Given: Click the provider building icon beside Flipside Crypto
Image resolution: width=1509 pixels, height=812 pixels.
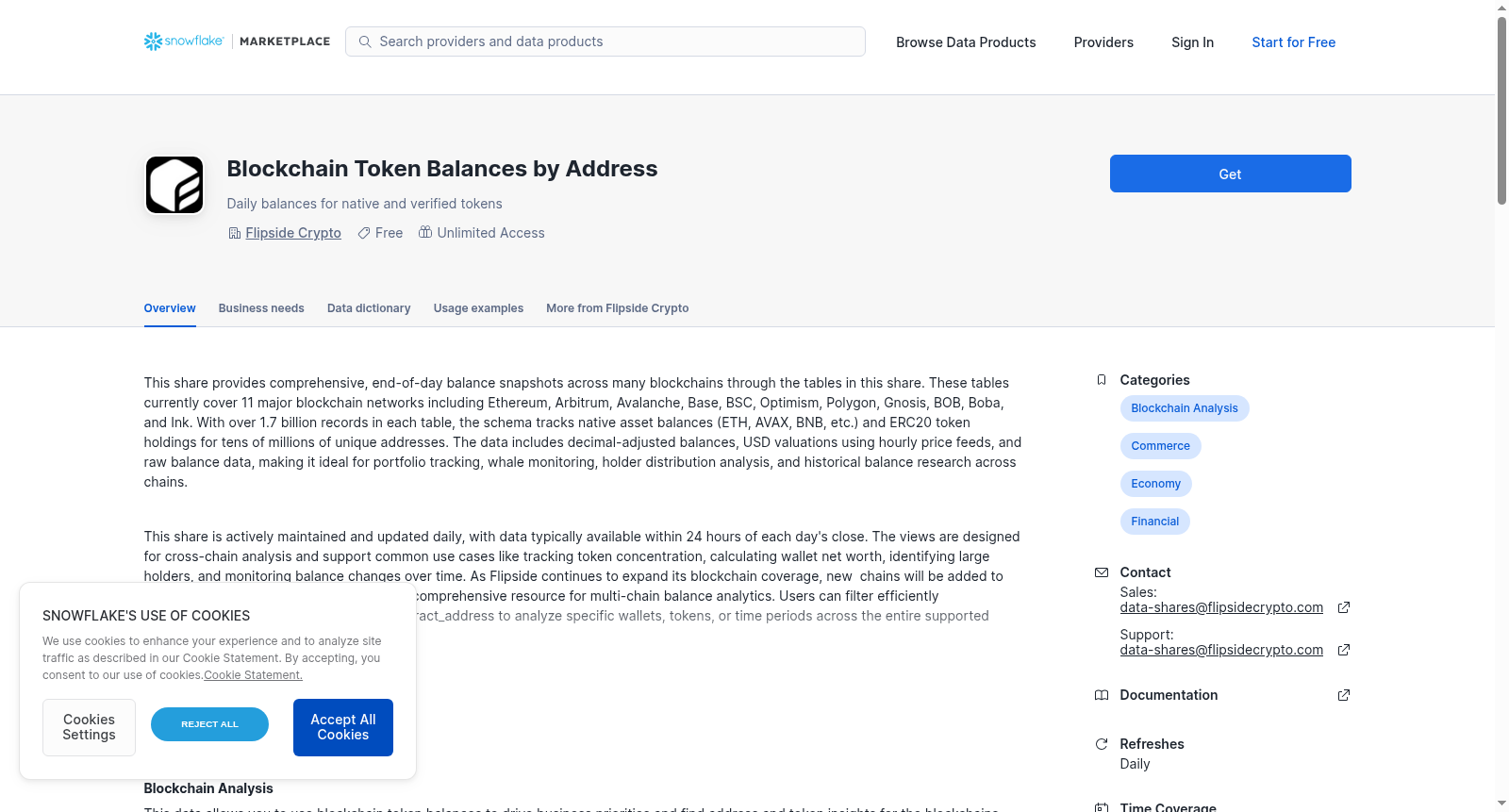Looking at the screenshot, I should 235,233.
